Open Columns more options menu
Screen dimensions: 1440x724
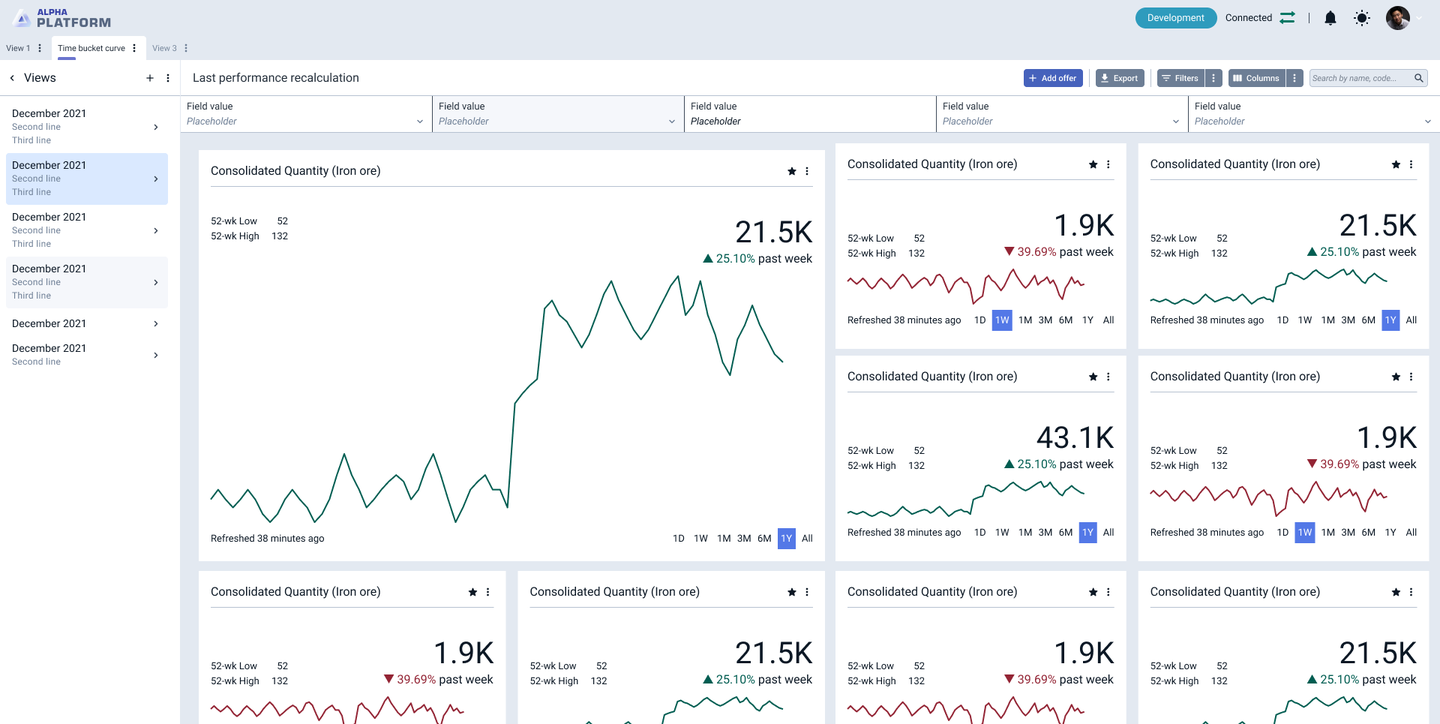point(1294,78)
